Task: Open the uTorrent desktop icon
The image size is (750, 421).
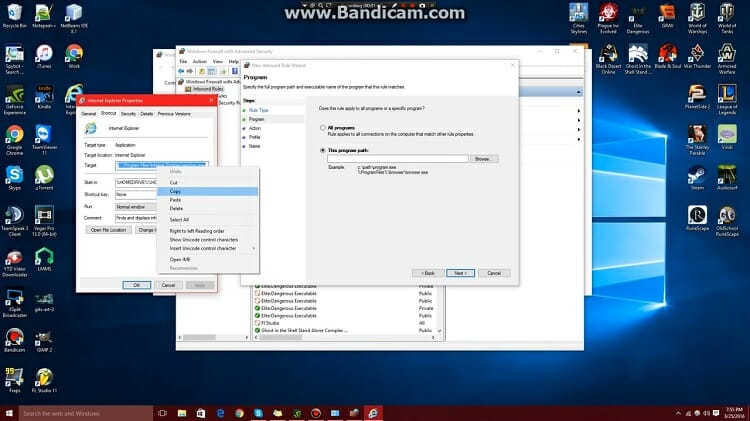Action: point(44,178)
